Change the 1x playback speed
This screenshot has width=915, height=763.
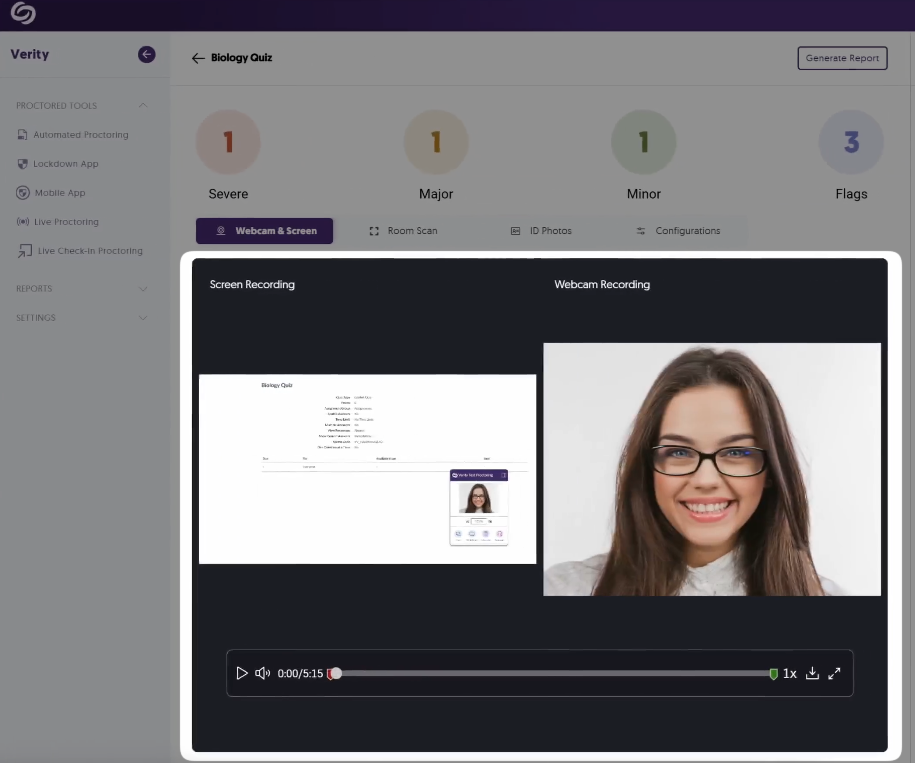coord(789,673)
